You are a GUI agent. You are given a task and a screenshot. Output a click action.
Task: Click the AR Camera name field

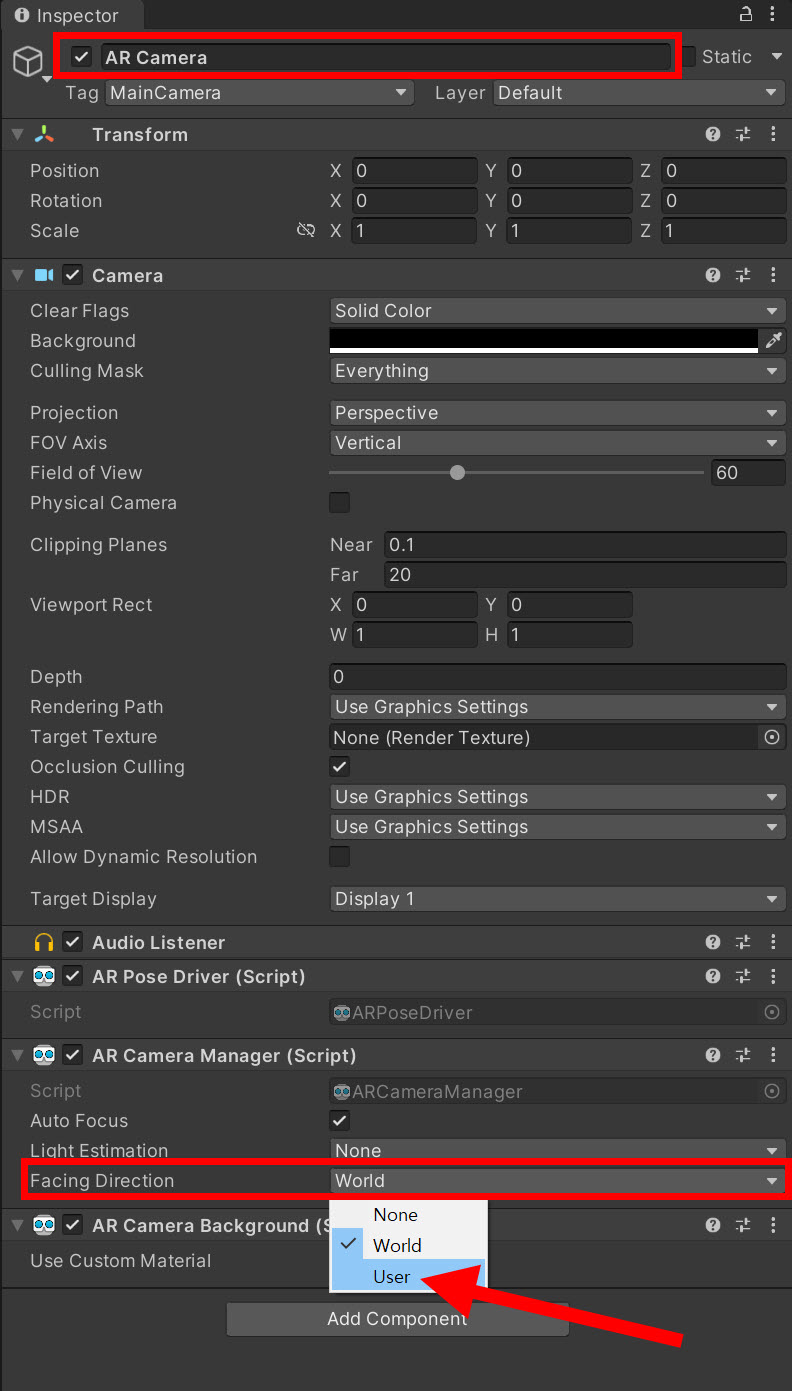[387, 57]
